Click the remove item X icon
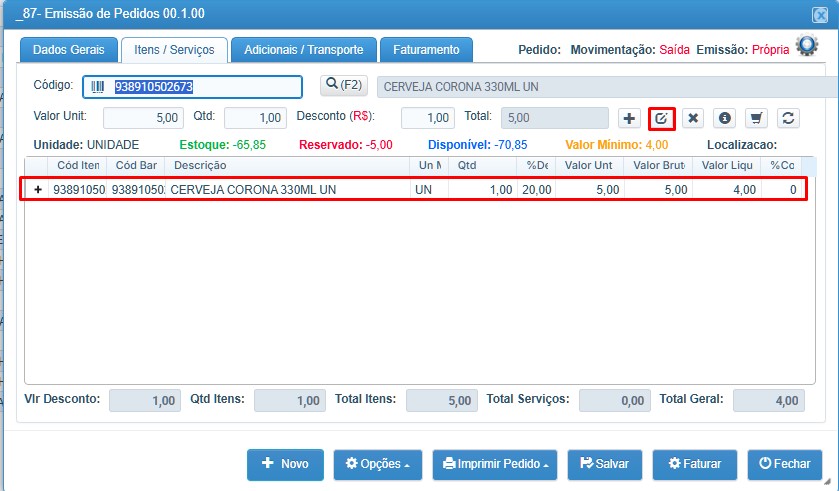 pos(693,118)
